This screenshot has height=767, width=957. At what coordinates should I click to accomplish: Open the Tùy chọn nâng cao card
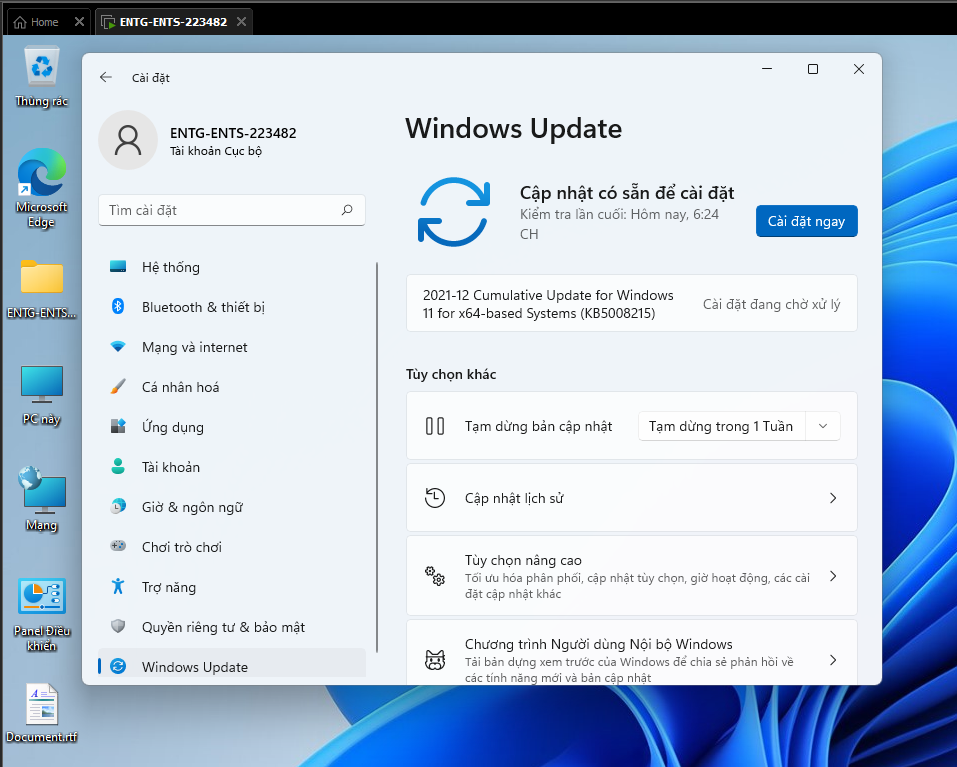(632, 575)
